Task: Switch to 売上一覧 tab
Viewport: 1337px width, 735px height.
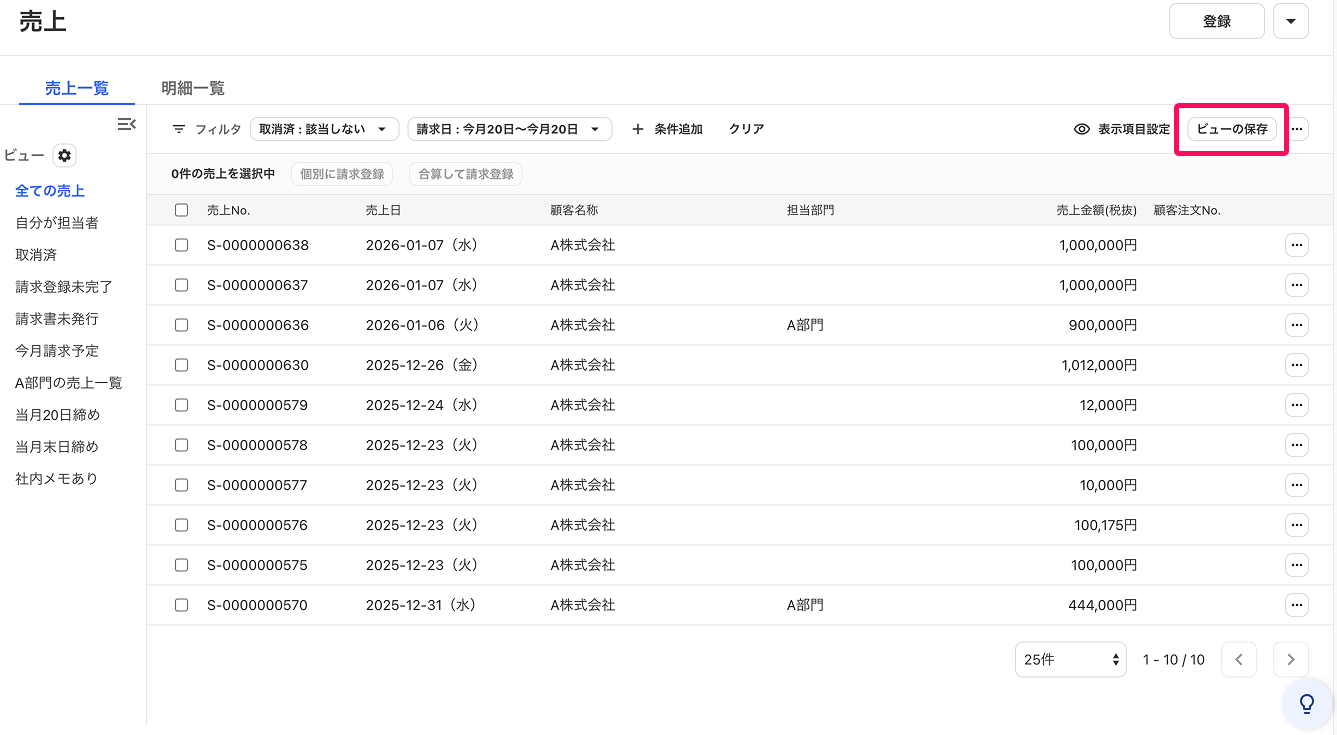Action: [77, 88]
